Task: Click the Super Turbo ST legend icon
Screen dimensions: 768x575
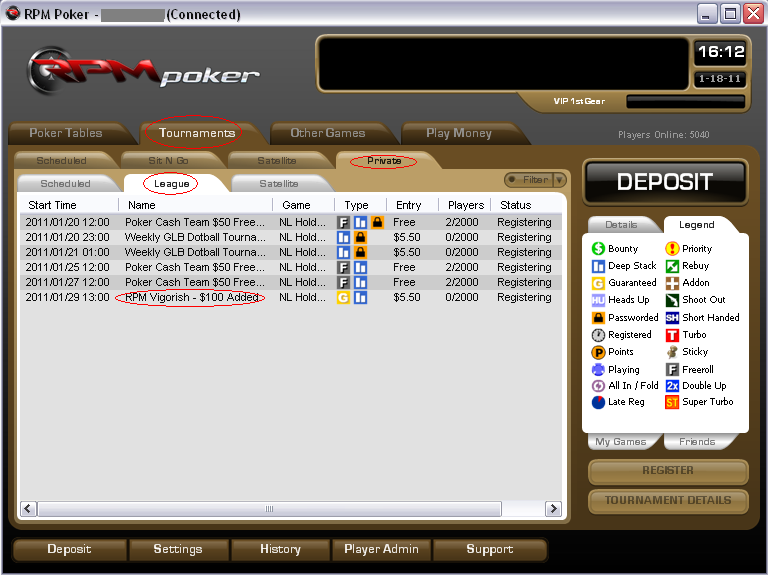Action: coord(672,402)
